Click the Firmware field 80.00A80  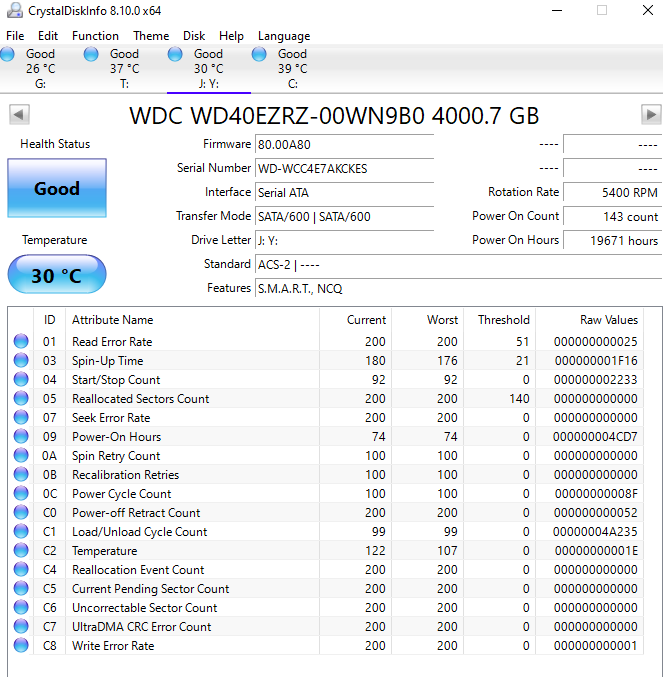coord(344,144)
